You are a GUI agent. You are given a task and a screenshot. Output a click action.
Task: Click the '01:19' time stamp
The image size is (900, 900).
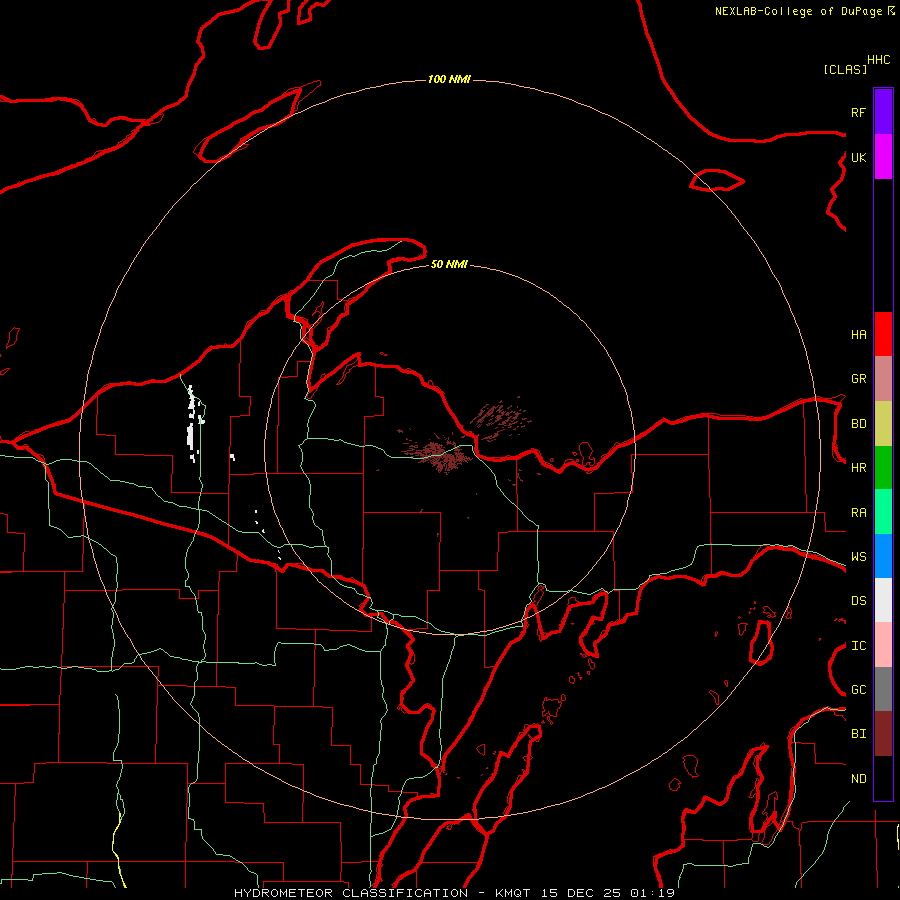(652, 893)
